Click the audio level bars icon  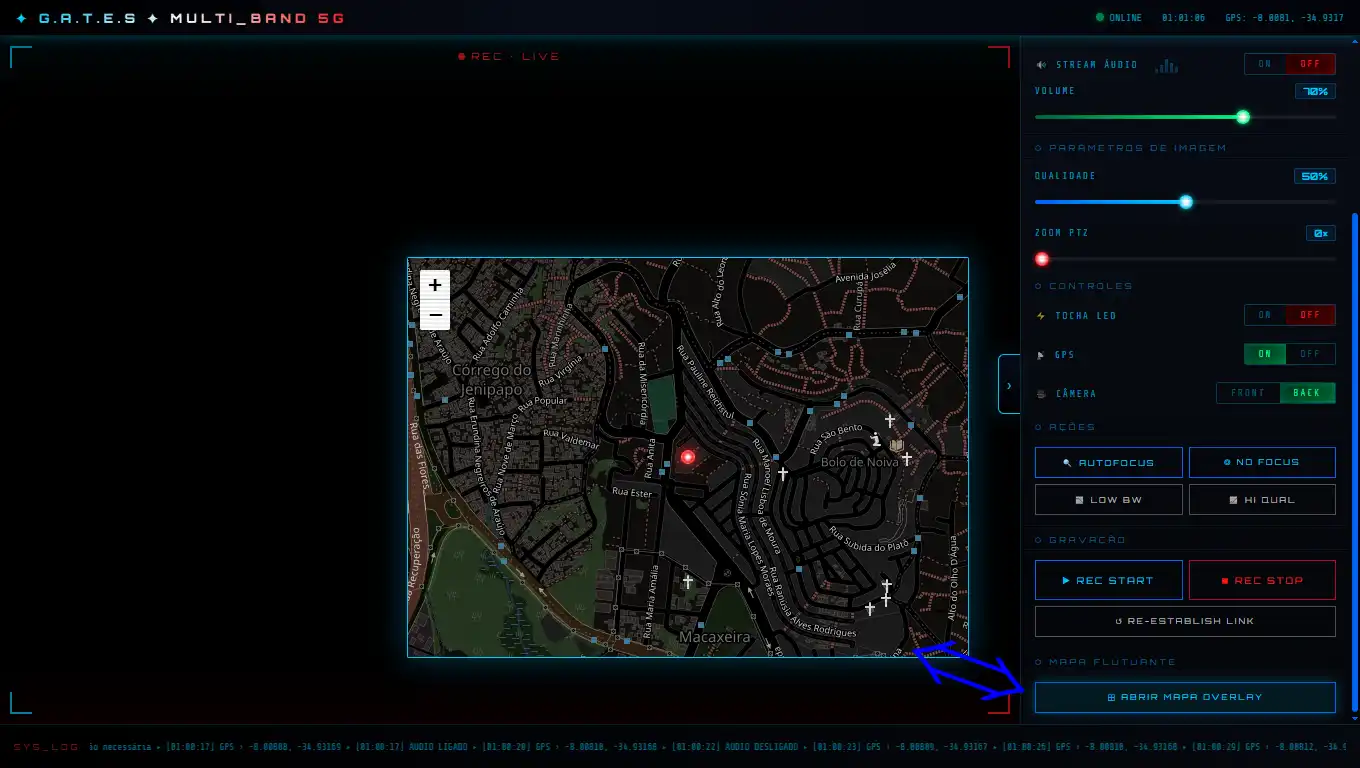[x=1166, y=66]
